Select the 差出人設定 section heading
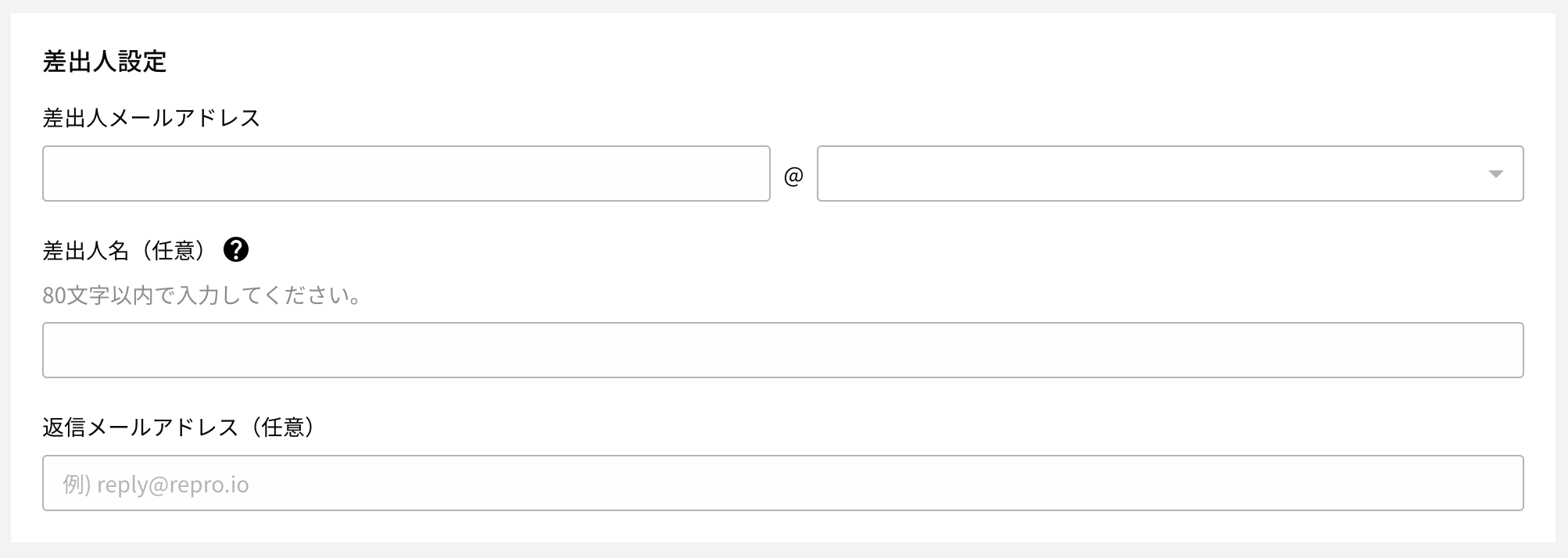Viewport: 1568px width, 558px height. (105, 61)
